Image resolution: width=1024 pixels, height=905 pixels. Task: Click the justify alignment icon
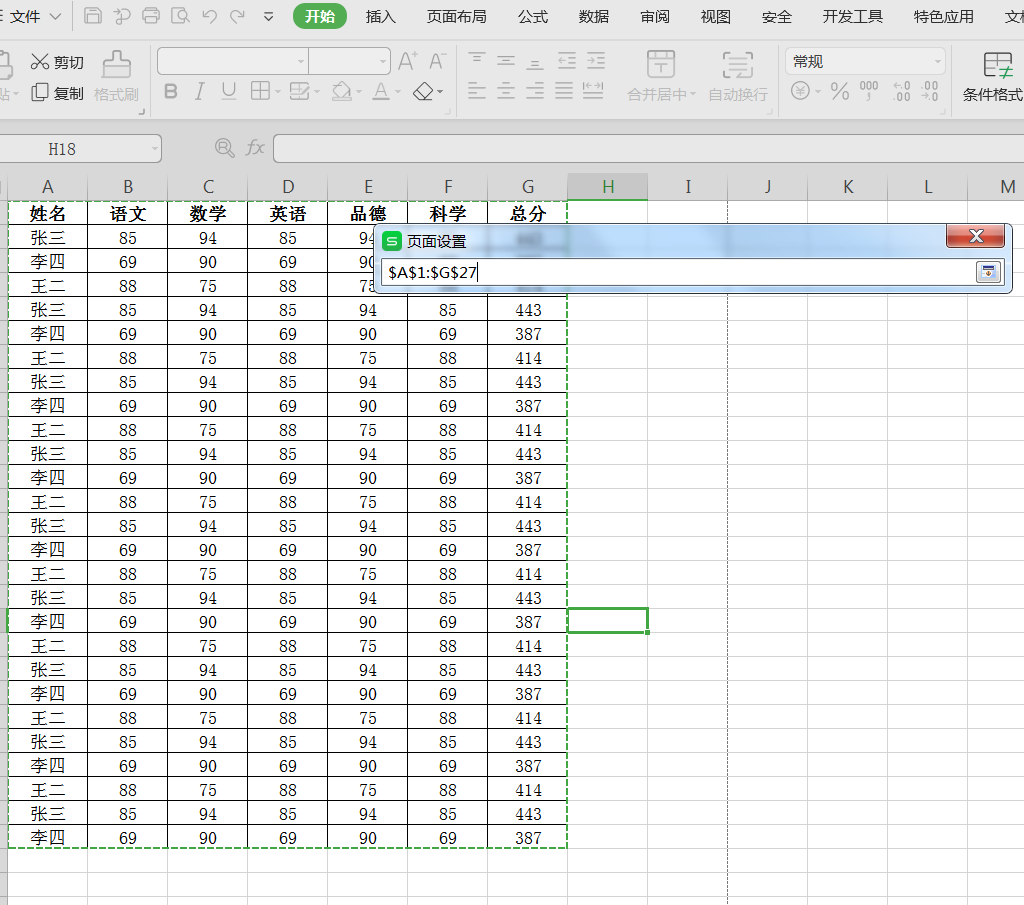(x=564, y=91)
